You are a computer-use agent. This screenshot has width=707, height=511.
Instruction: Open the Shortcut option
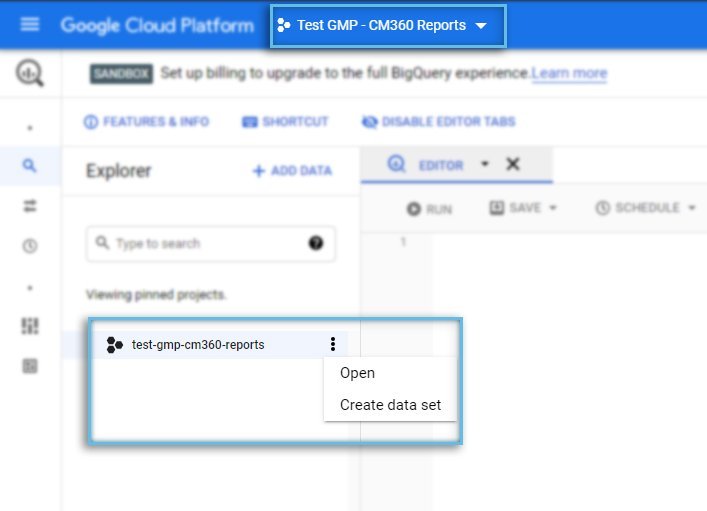click(285, 121)
